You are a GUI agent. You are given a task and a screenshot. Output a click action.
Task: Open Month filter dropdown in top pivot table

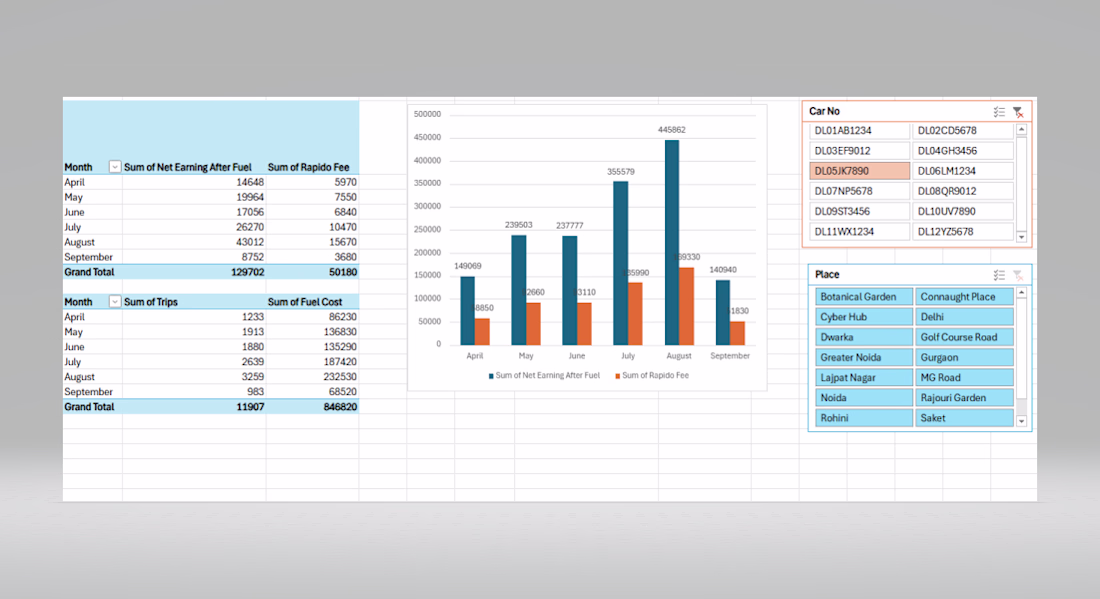[114, 167]
